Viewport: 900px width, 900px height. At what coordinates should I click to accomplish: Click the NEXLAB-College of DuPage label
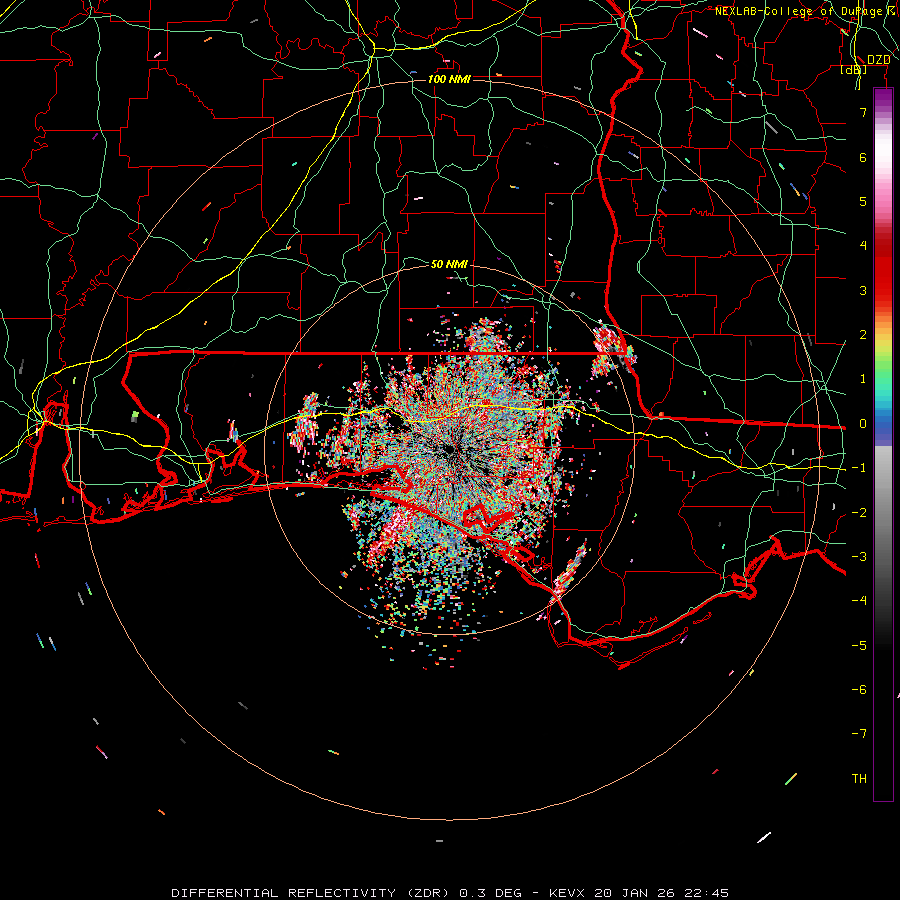799,11
